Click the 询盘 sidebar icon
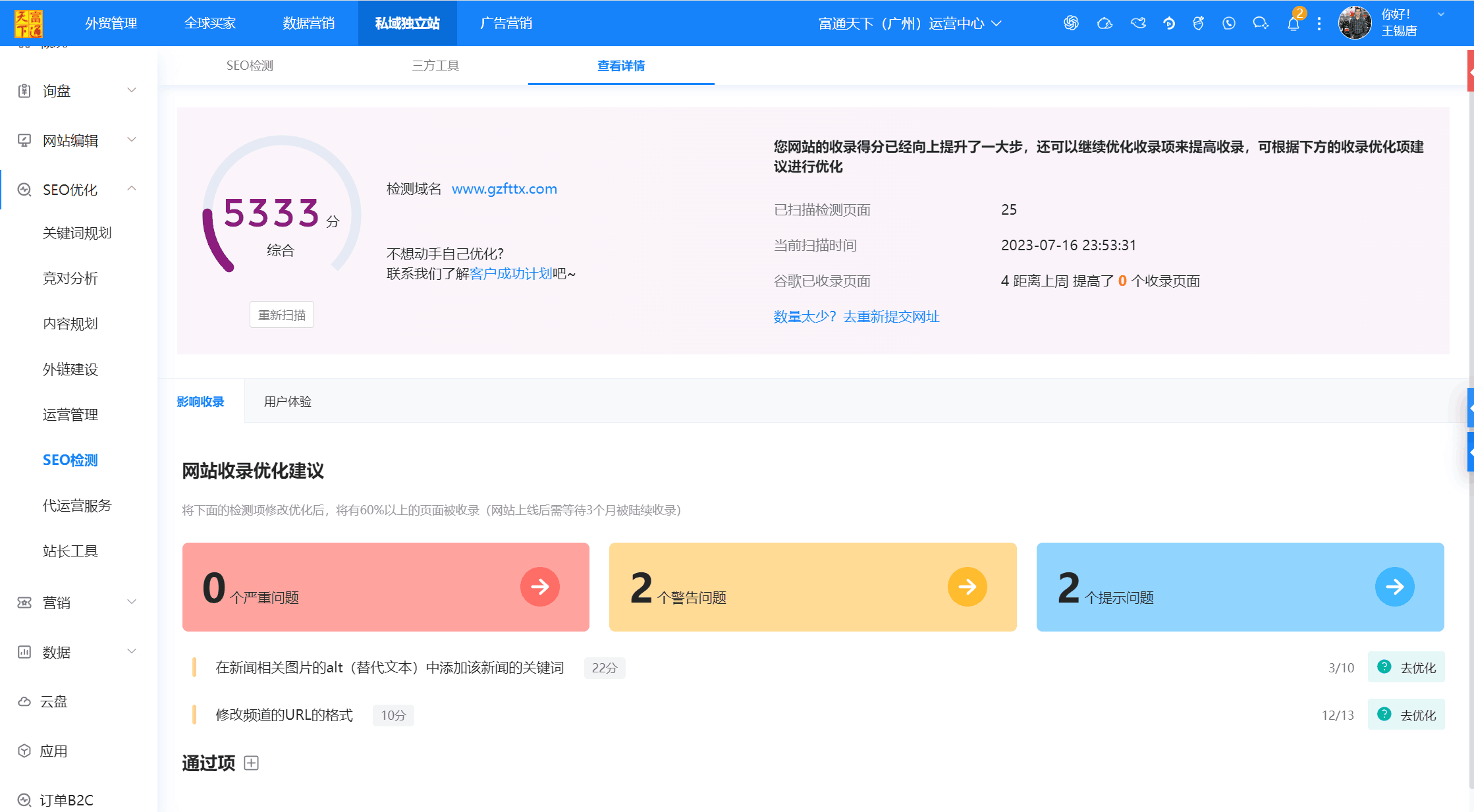This screenshot has width=1474, height=812. point(24,91)
